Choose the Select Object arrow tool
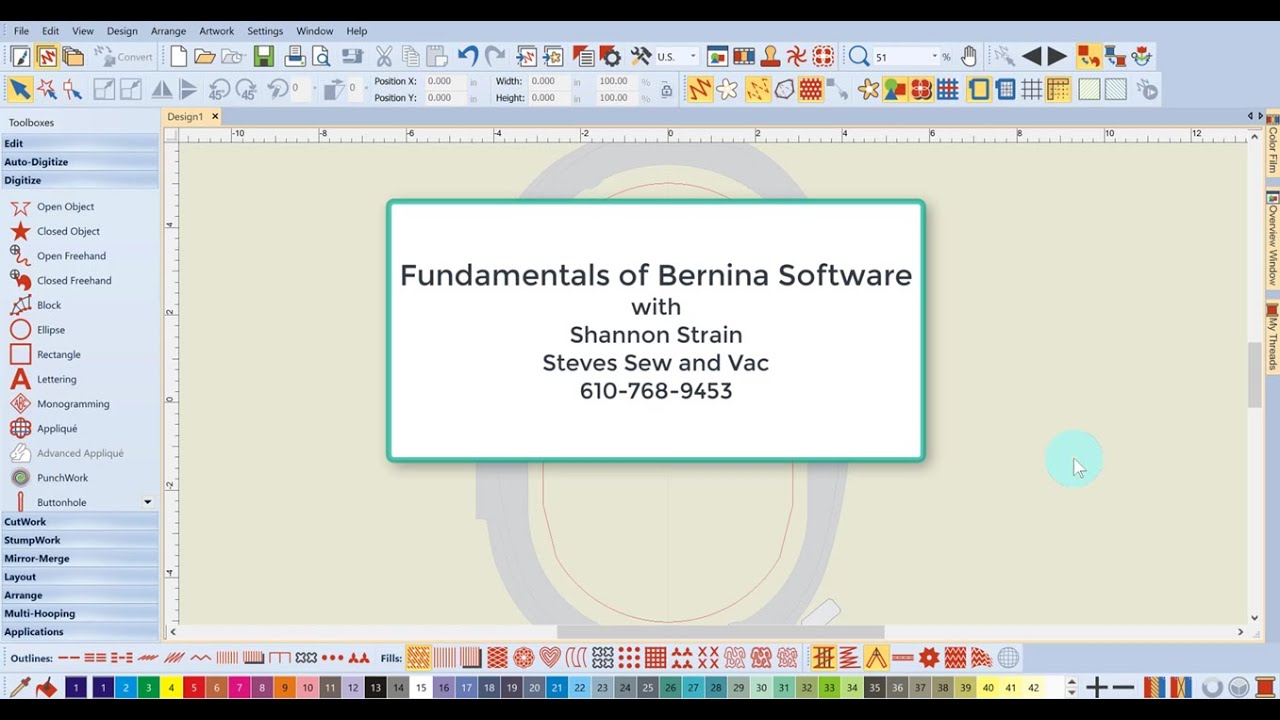 [x=19, y=90]
